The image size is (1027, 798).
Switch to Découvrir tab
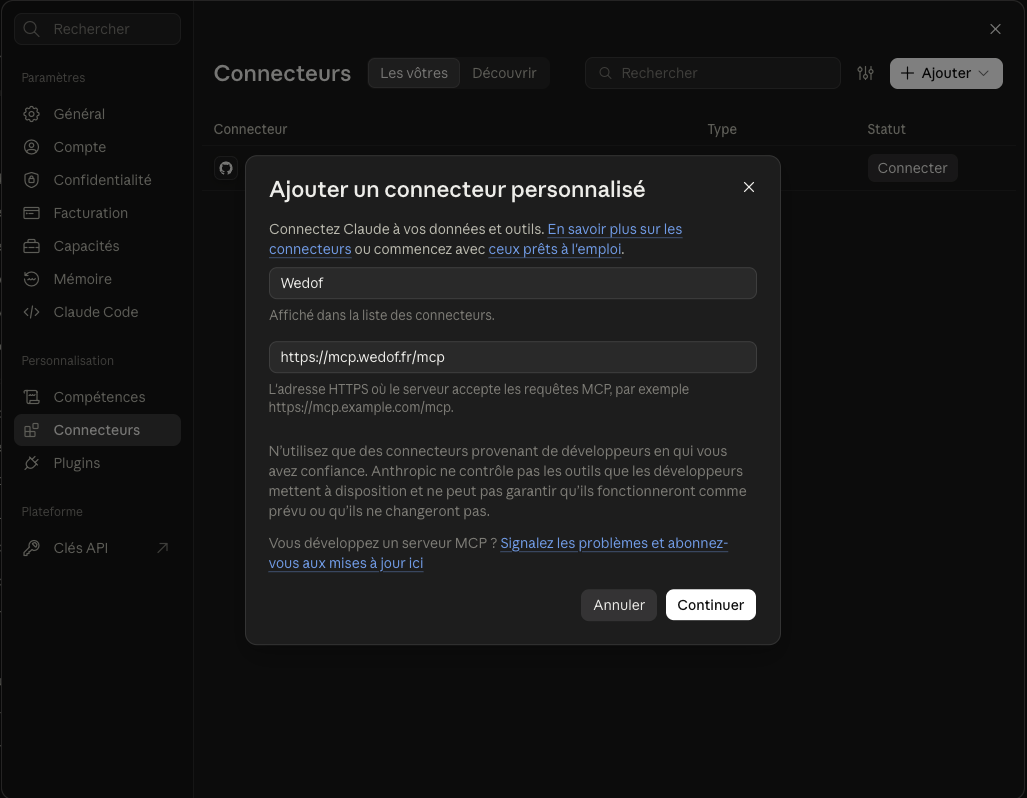(x=504, y=73)
